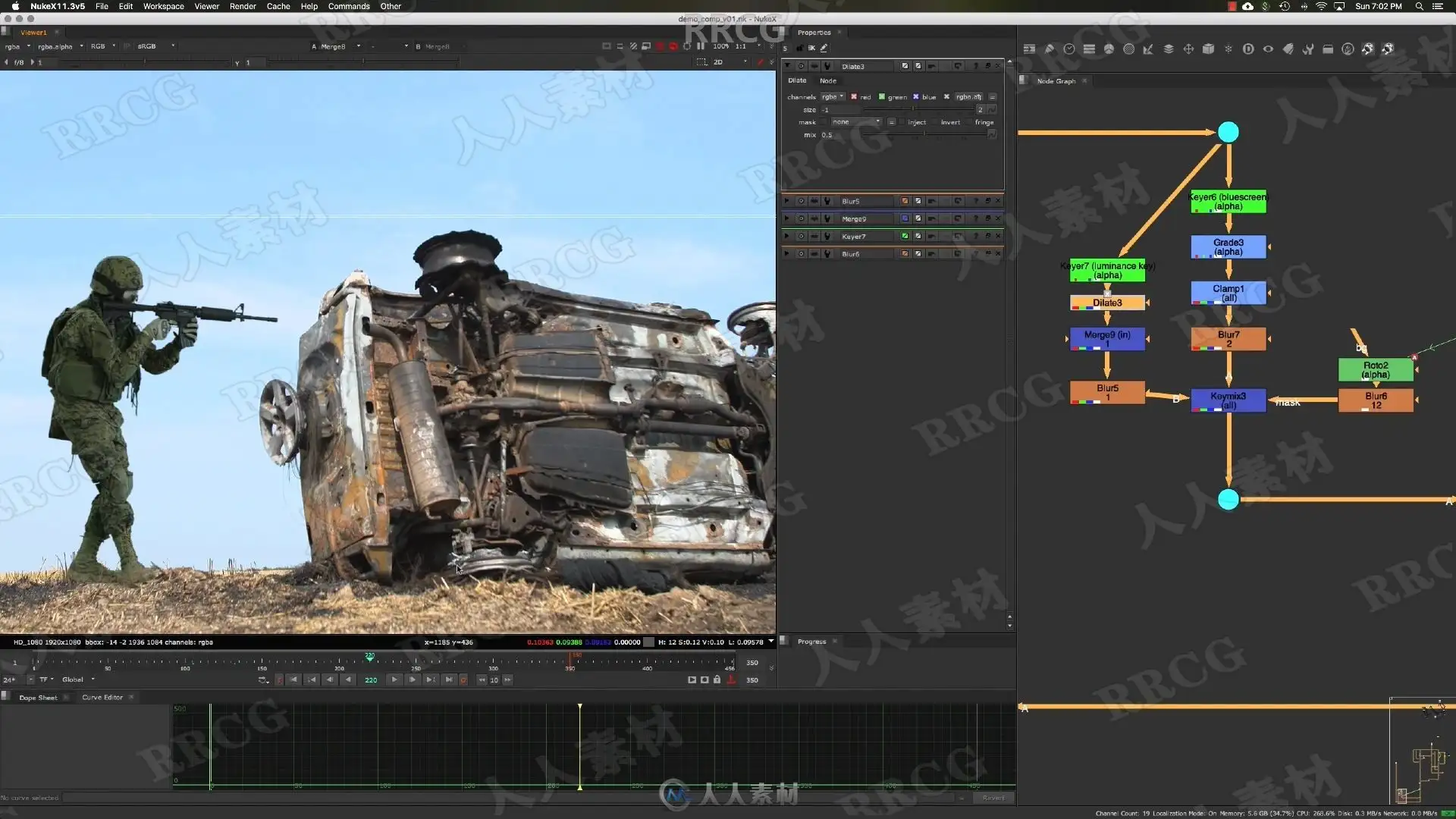Open the Render menu
Viewport: 1456px width, 819px height.
point(243,6)
